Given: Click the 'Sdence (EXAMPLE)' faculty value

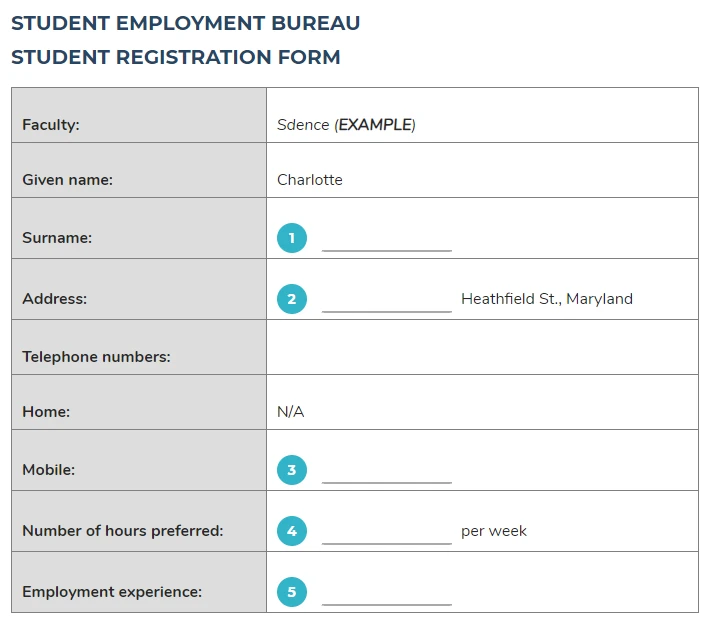Looking at the screenshot, I should (x=346, y=124).
